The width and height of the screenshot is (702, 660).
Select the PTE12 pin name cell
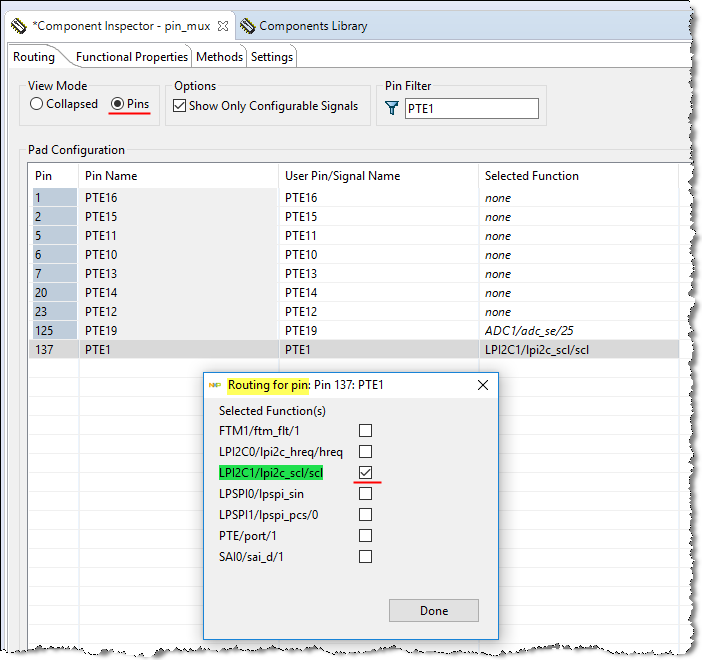(179, 312)
